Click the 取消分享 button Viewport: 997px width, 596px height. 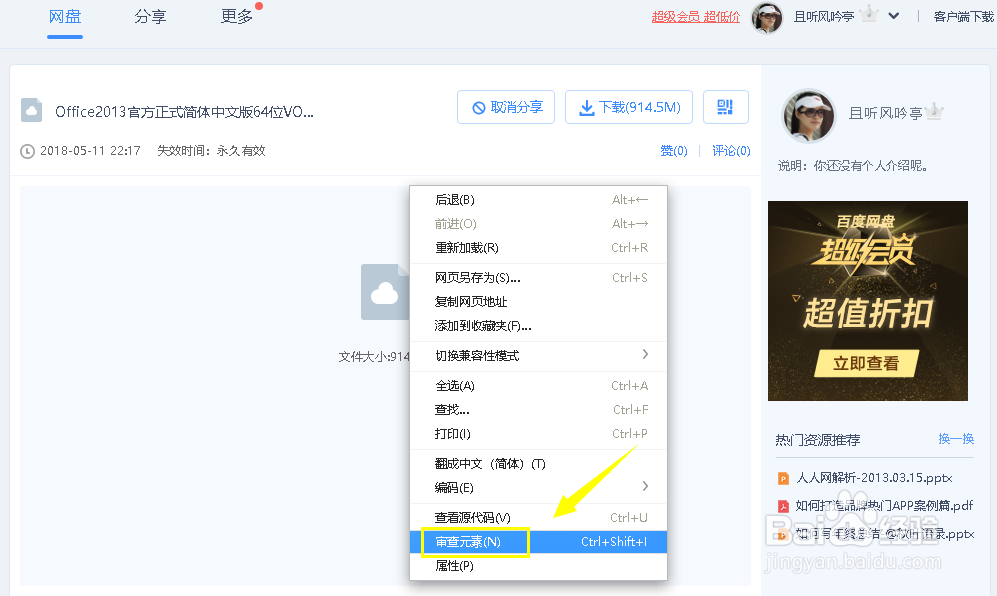[506, 107]
